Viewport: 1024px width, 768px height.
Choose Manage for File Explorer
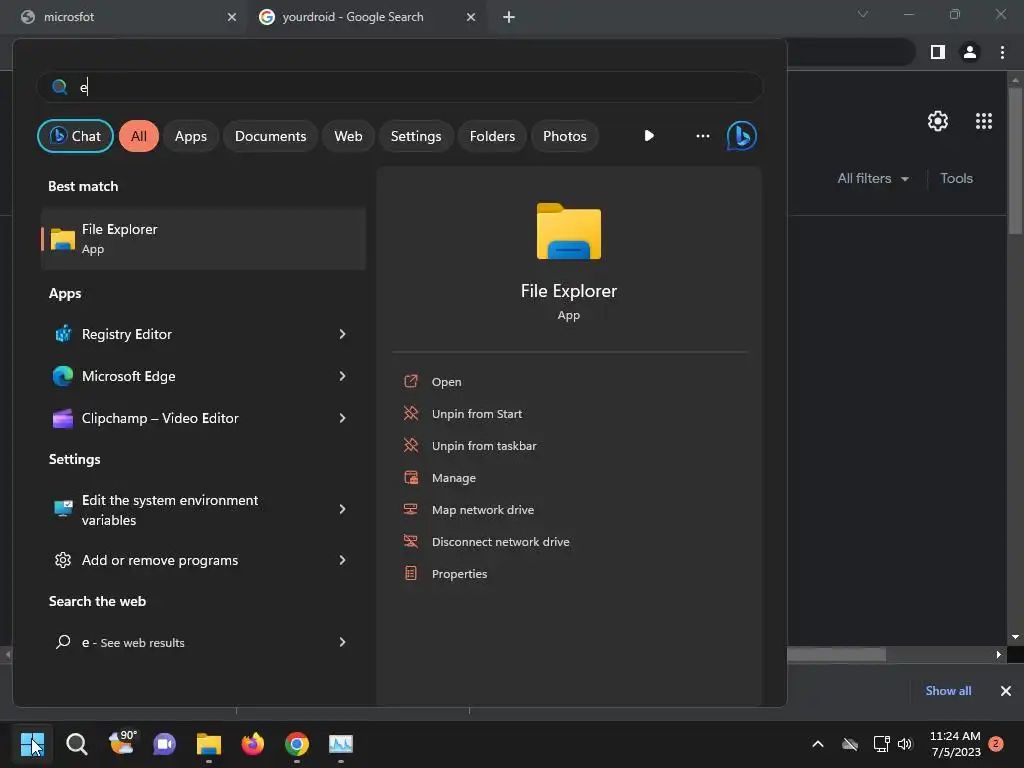(454, 478)
